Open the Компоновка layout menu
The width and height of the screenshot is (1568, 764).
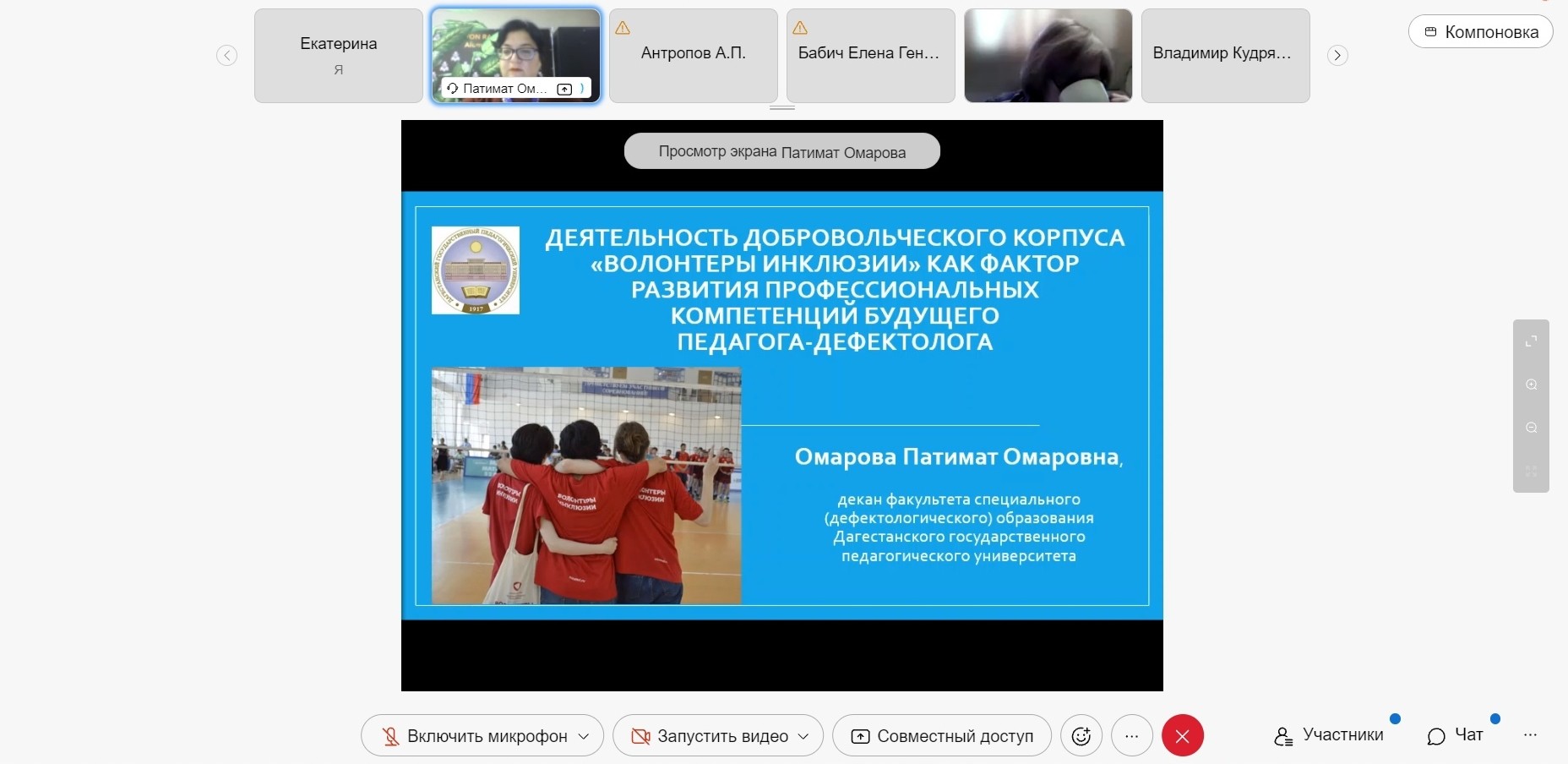1480,32
